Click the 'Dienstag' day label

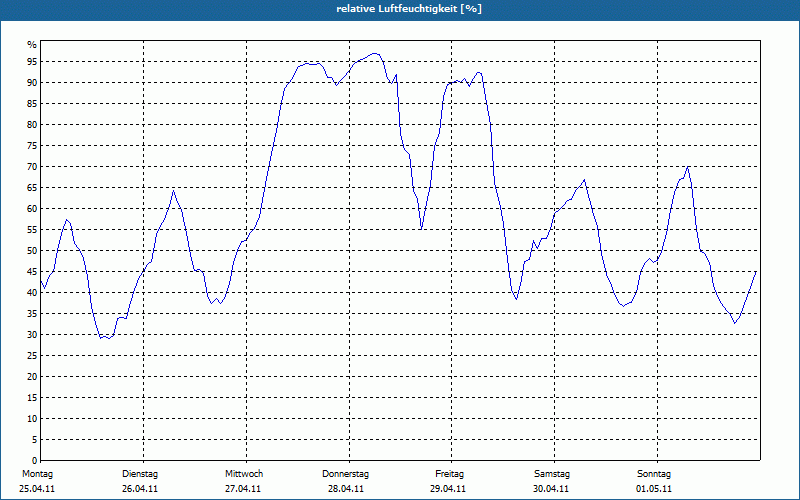[x=140, y=474]
